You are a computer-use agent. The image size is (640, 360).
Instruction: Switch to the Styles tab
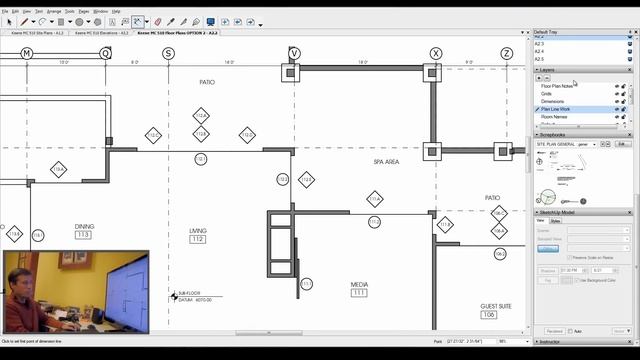pos(555,221)
